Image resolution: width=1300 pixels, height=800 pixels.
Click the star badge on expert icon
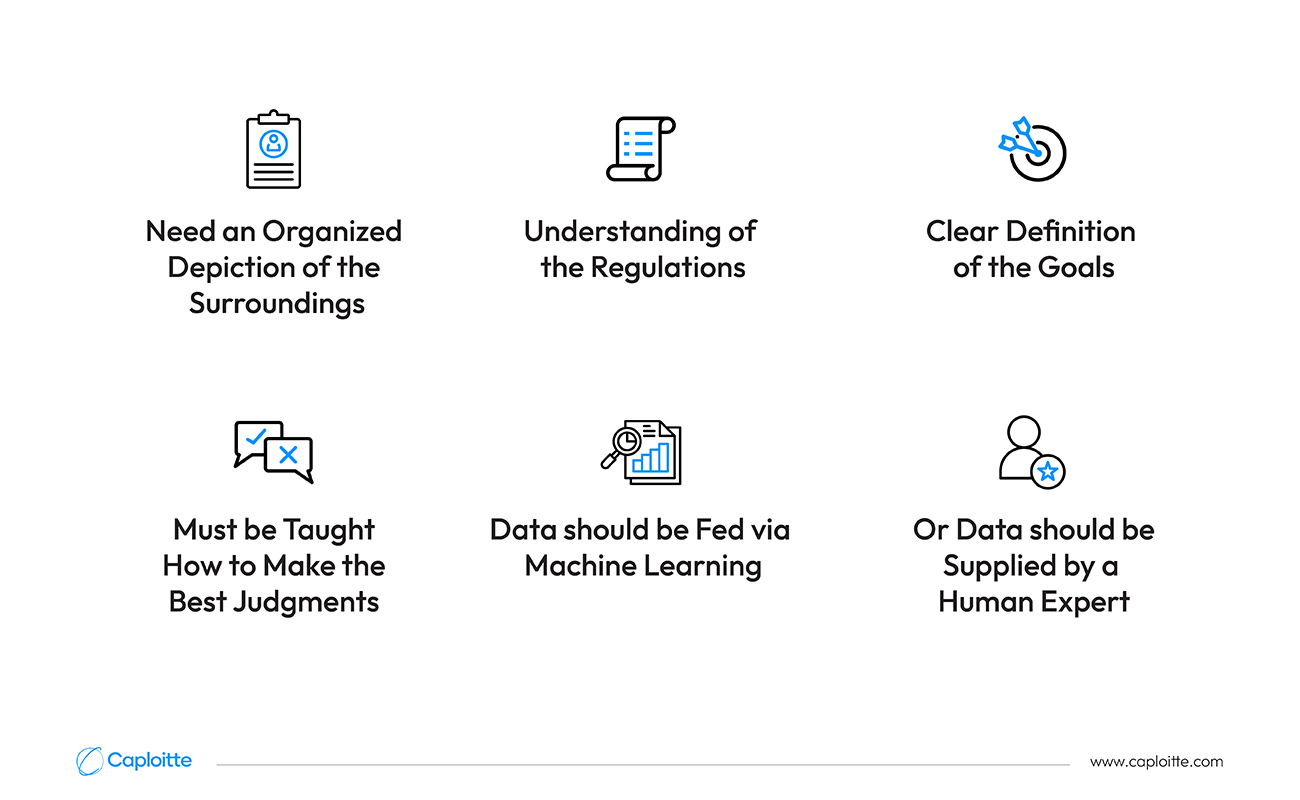pyautogui.click(x=1047, y=471)
